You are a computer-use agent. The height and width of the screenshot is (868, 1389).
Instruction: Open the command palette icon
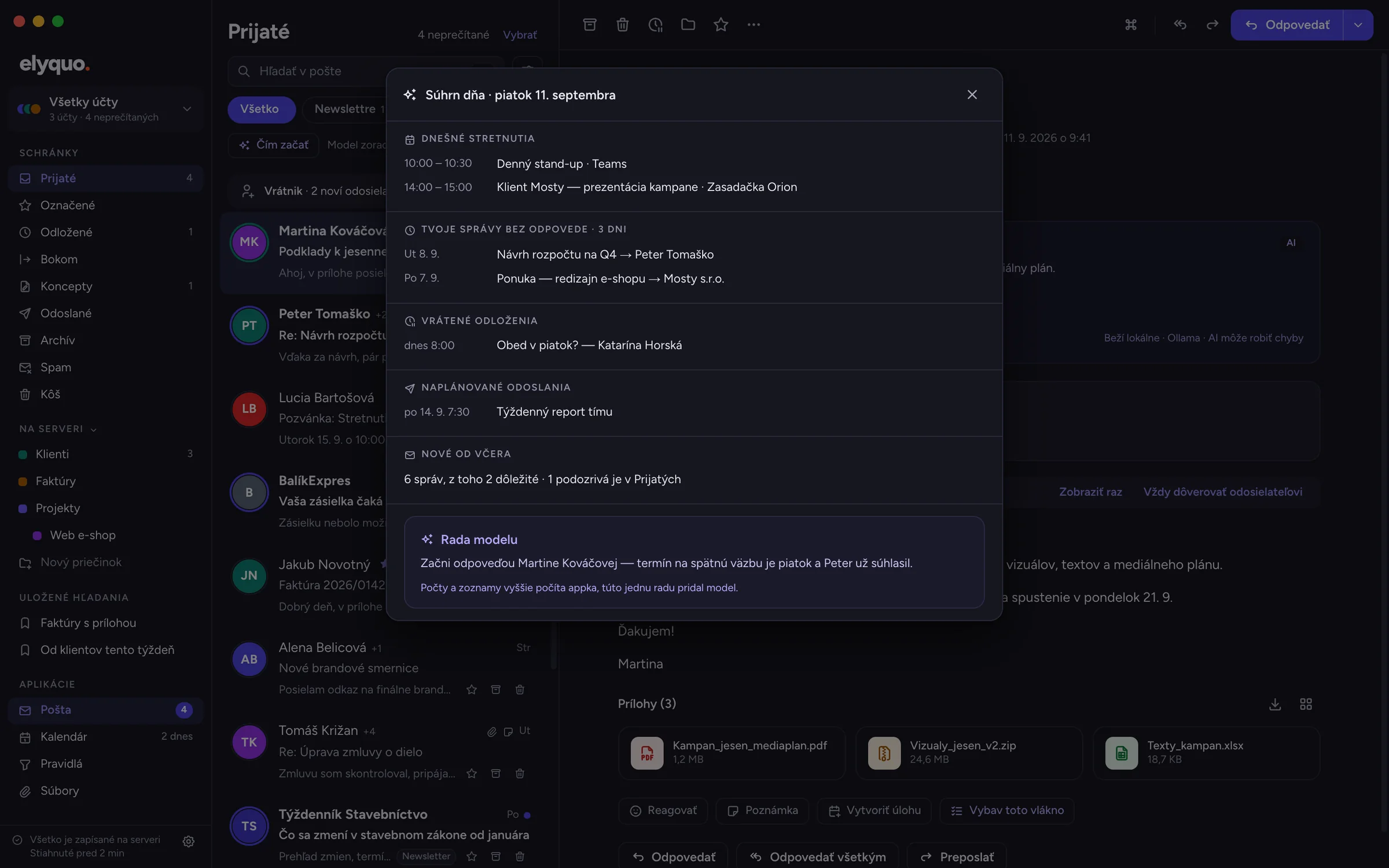pyautogui.click(x=1130, y=25)
